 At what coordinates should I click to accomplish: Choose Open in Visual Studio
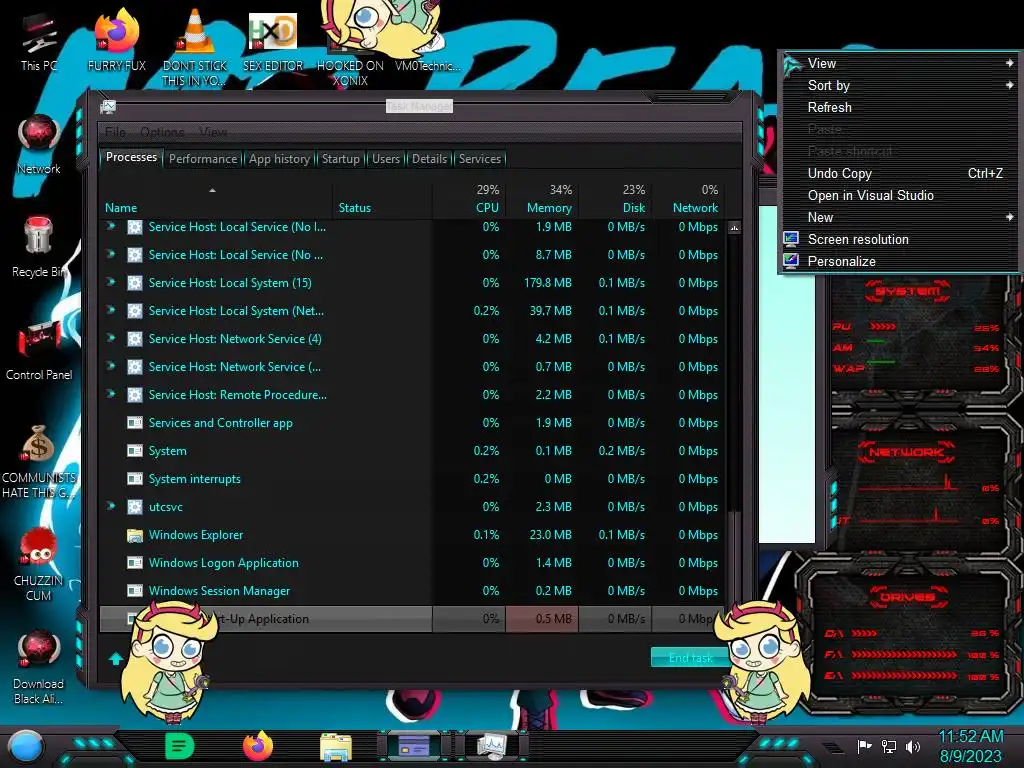(871, 195)
